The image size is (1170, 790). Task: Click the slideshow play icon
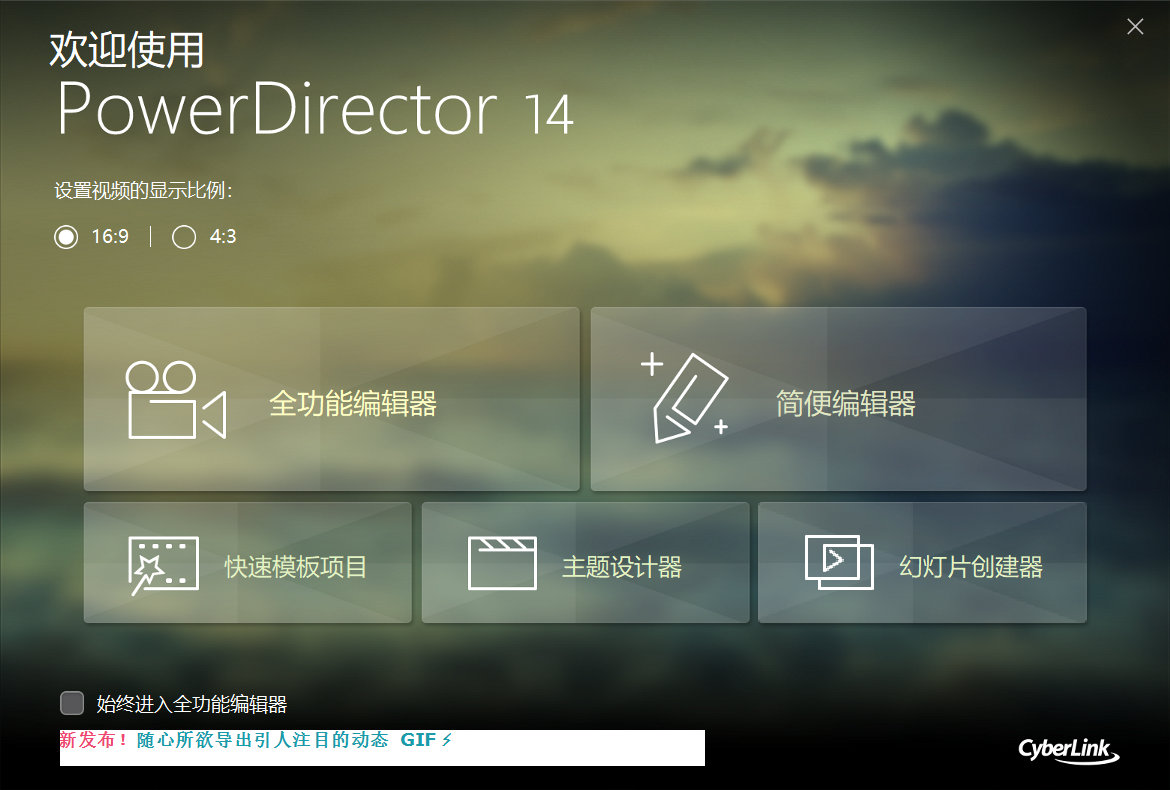(839, 562)
